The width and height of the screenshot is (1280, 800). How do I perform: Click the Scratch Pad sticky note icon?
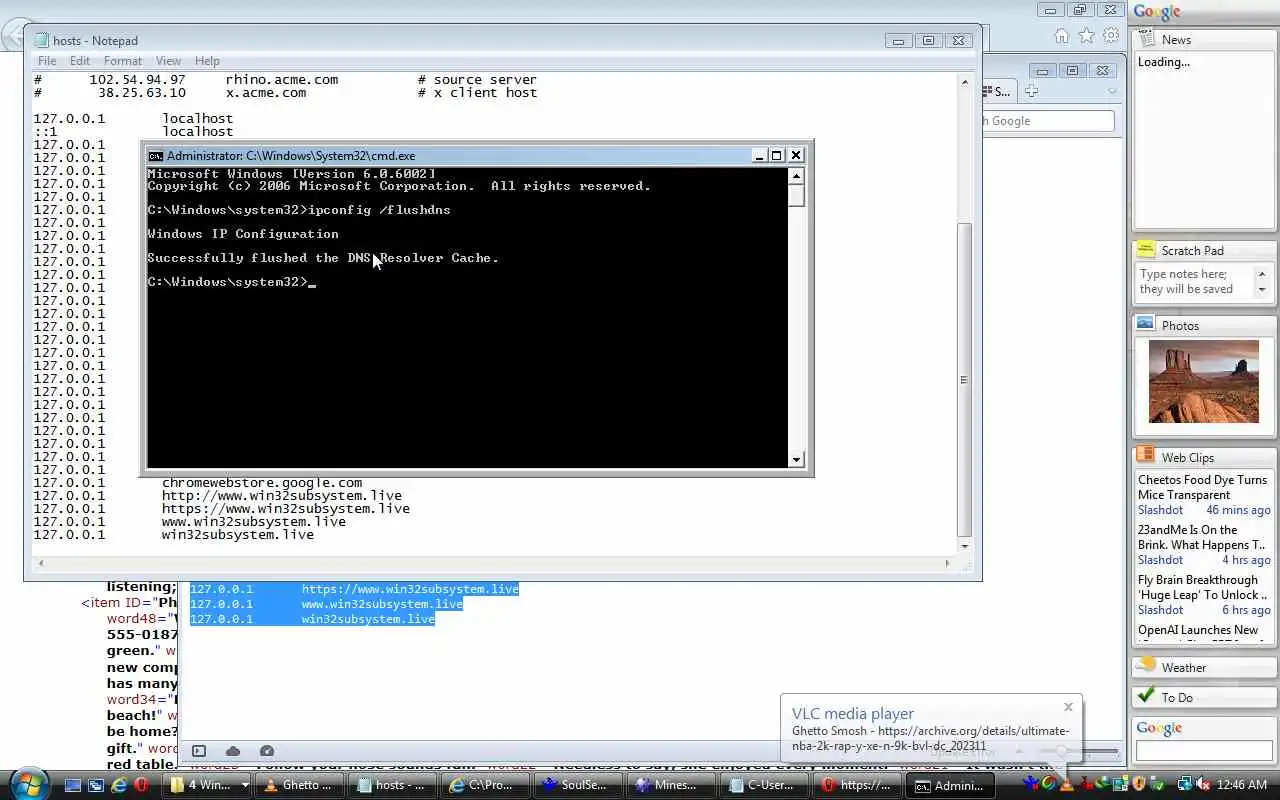(x=1146, y=250)
